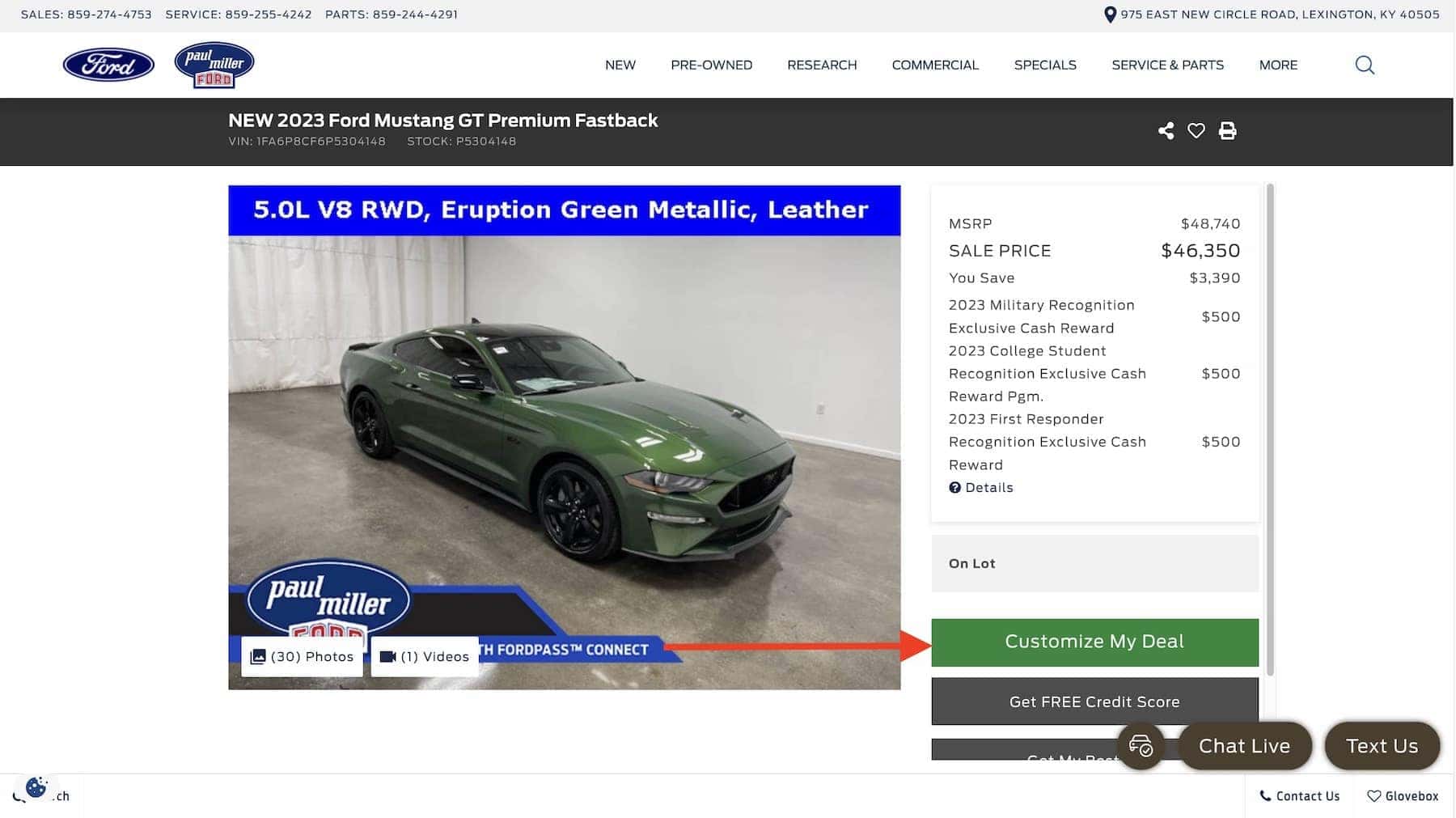Open the NEW menu
This screenshot has height=818, width=1456.
(620, 65)
